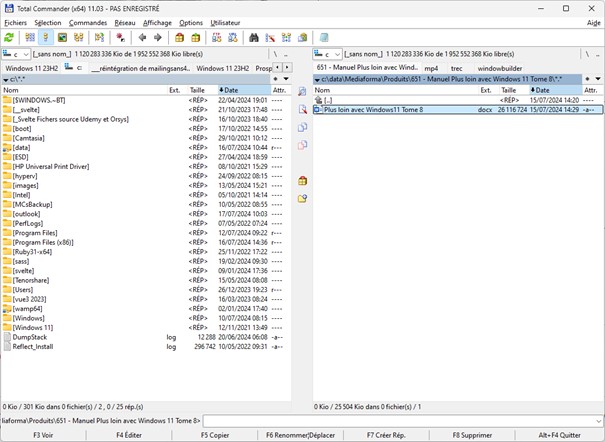Click the command line input field
This screenshot has width=605, height=442.
pyautogui.click(x=400, y=421)
